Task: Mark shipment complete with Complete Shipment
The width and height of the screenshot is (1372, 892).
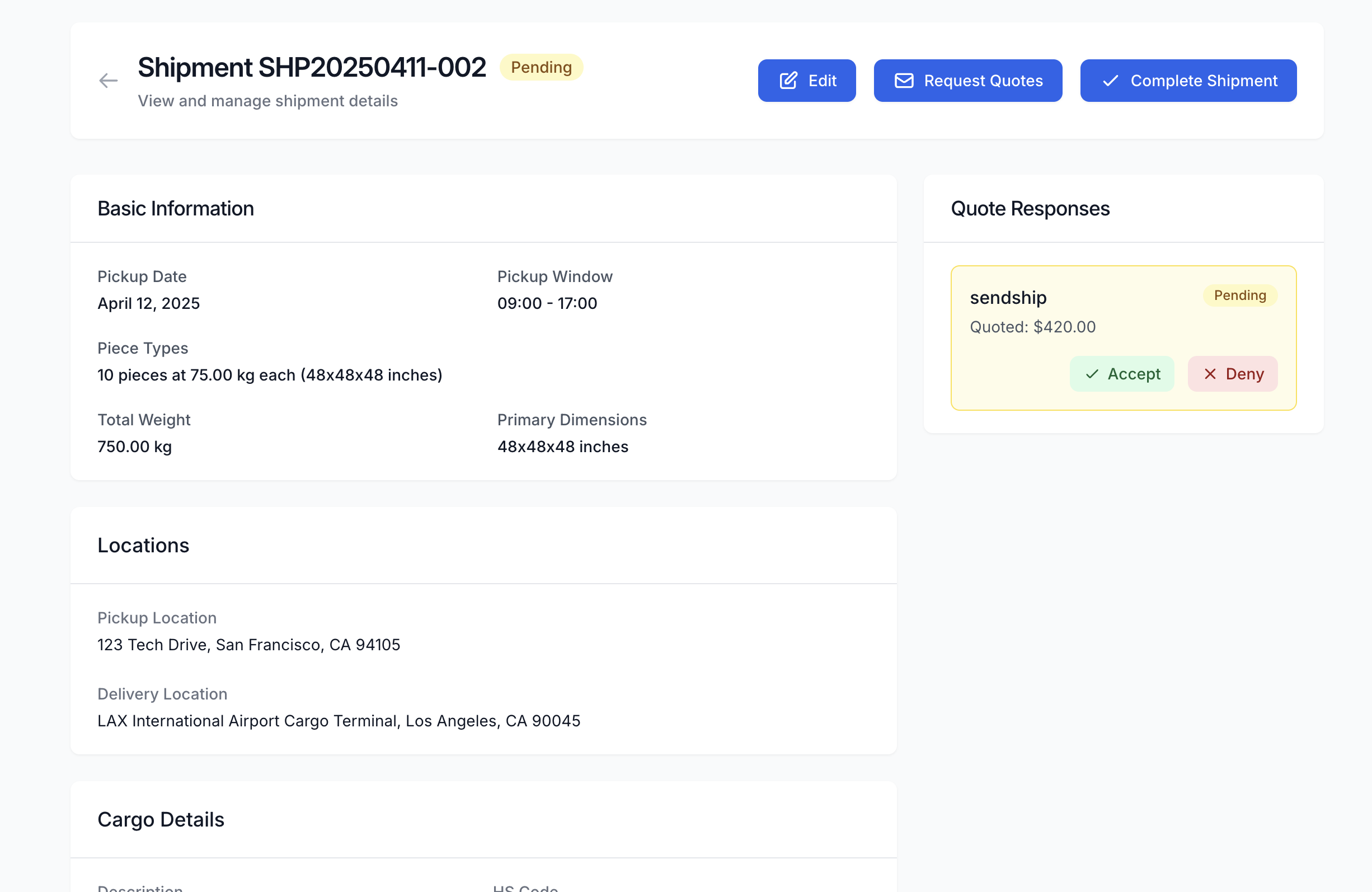Action: (x=1187, y=81)
